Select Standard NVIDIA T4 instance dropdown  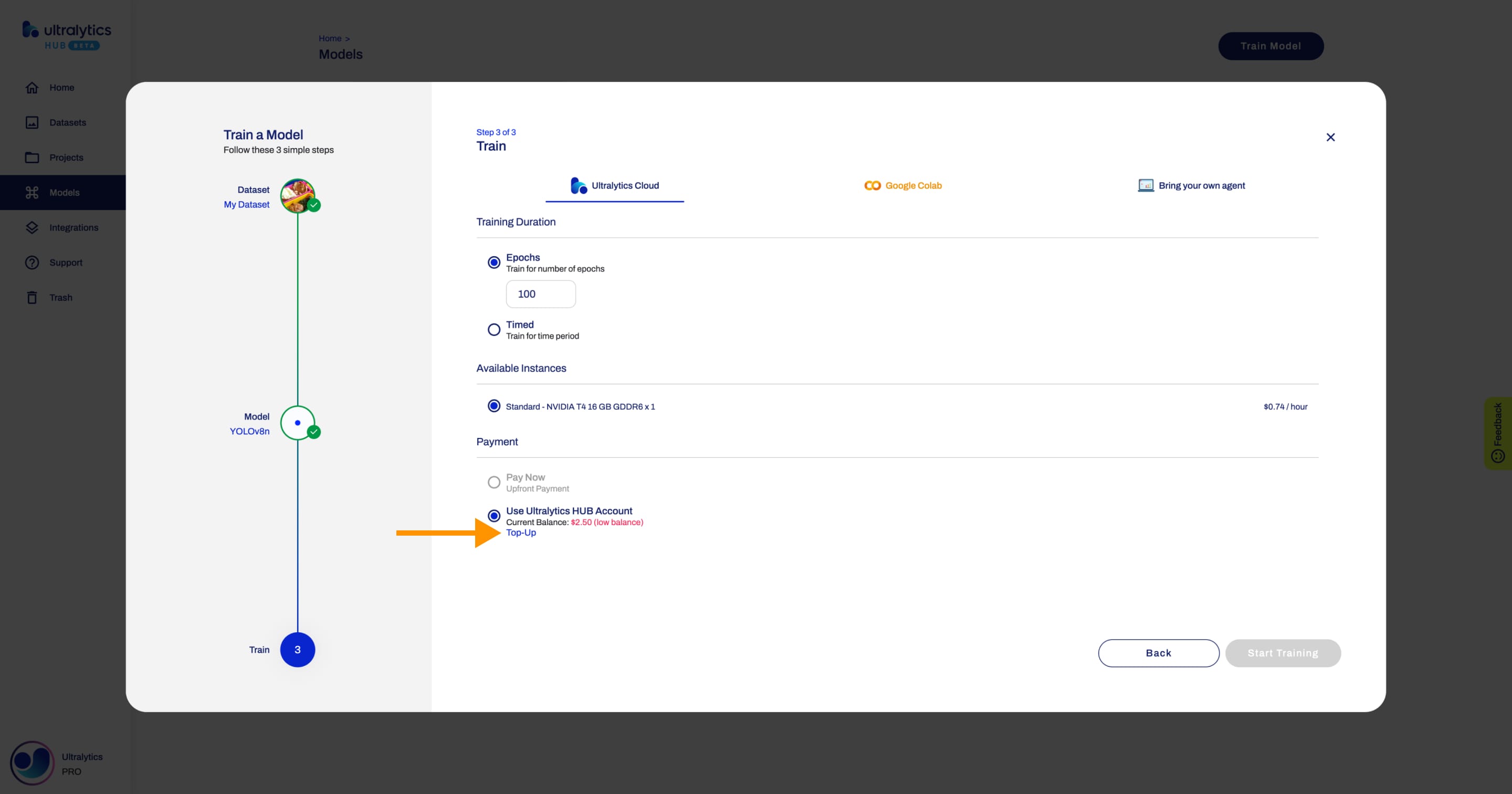point(579,406)
